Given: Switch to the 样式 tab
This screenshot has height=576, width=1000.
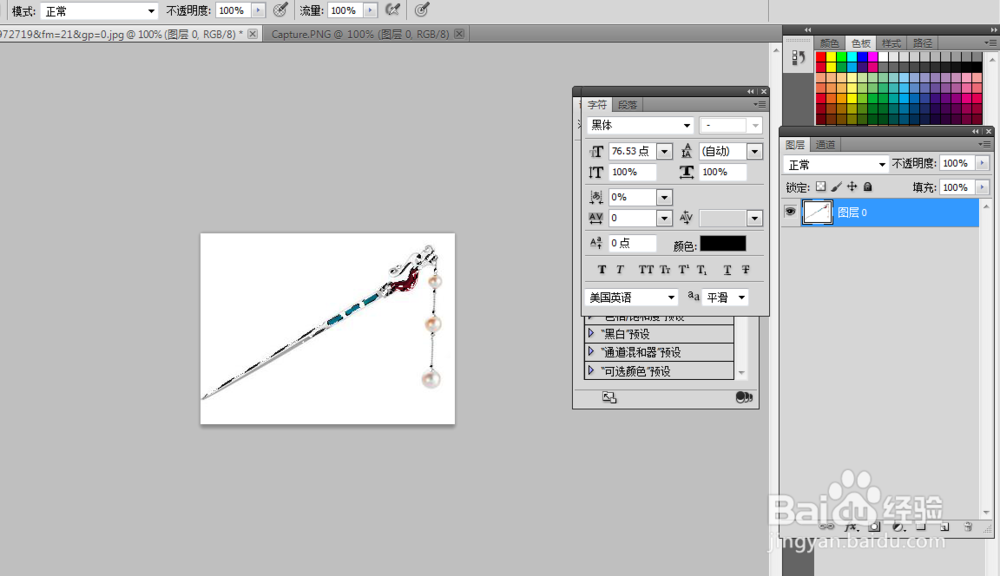Looking at the screenshot, I should click(891, 43).
